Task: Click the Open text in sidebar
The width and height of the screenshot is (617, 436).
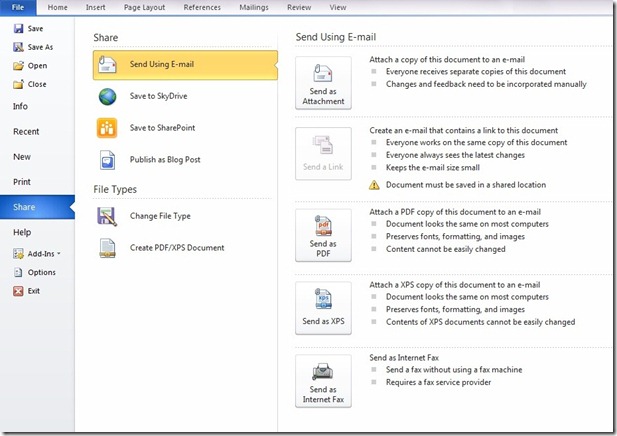Action: click(x=37, y=66)
